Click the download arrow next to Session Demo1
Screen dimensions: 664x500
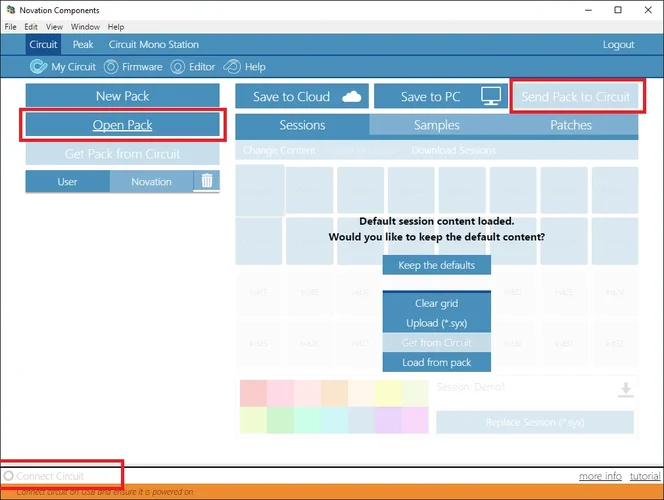coord(625,390)
